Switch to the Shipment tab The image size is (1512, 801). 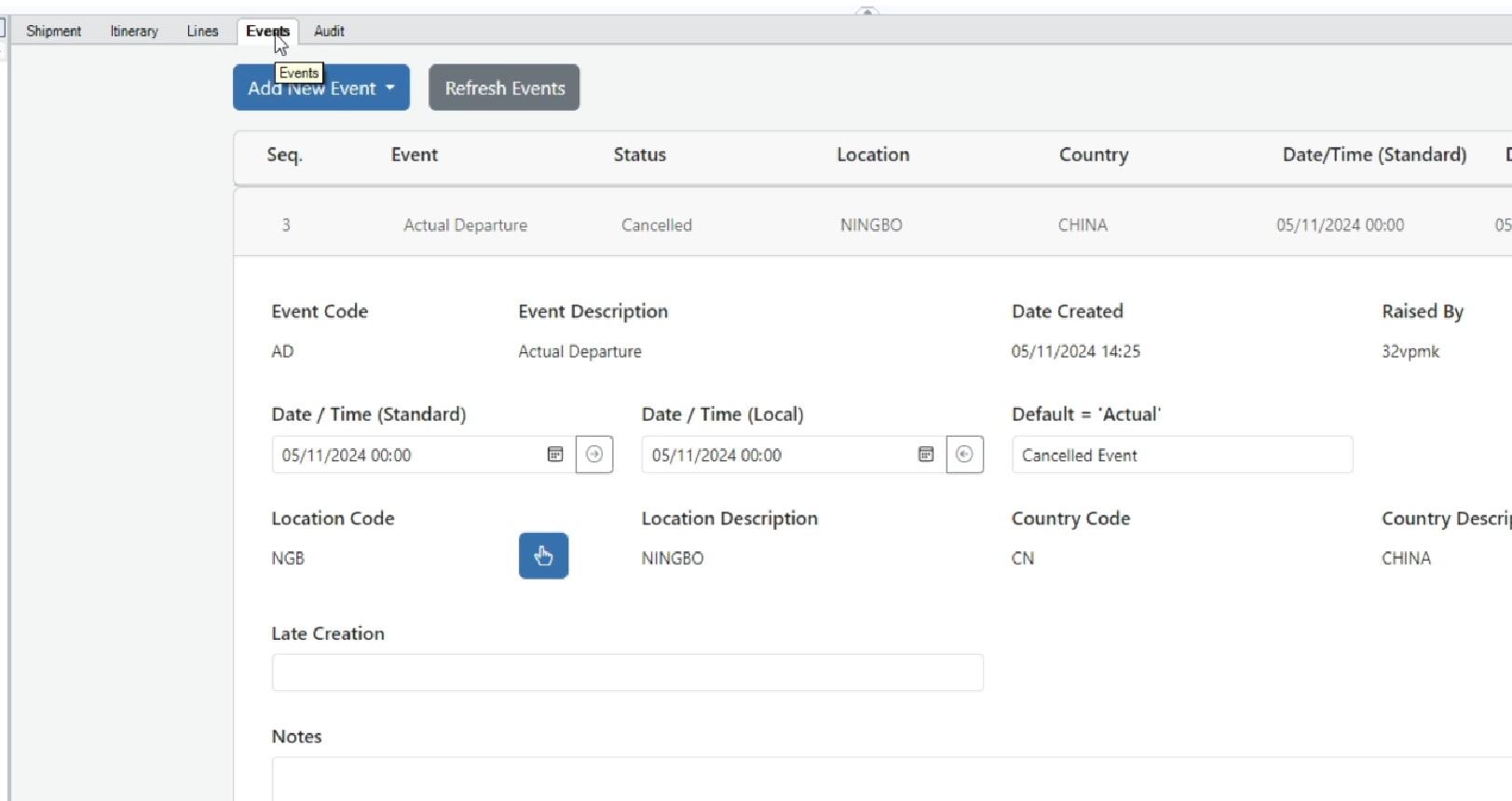pos(53,31)
